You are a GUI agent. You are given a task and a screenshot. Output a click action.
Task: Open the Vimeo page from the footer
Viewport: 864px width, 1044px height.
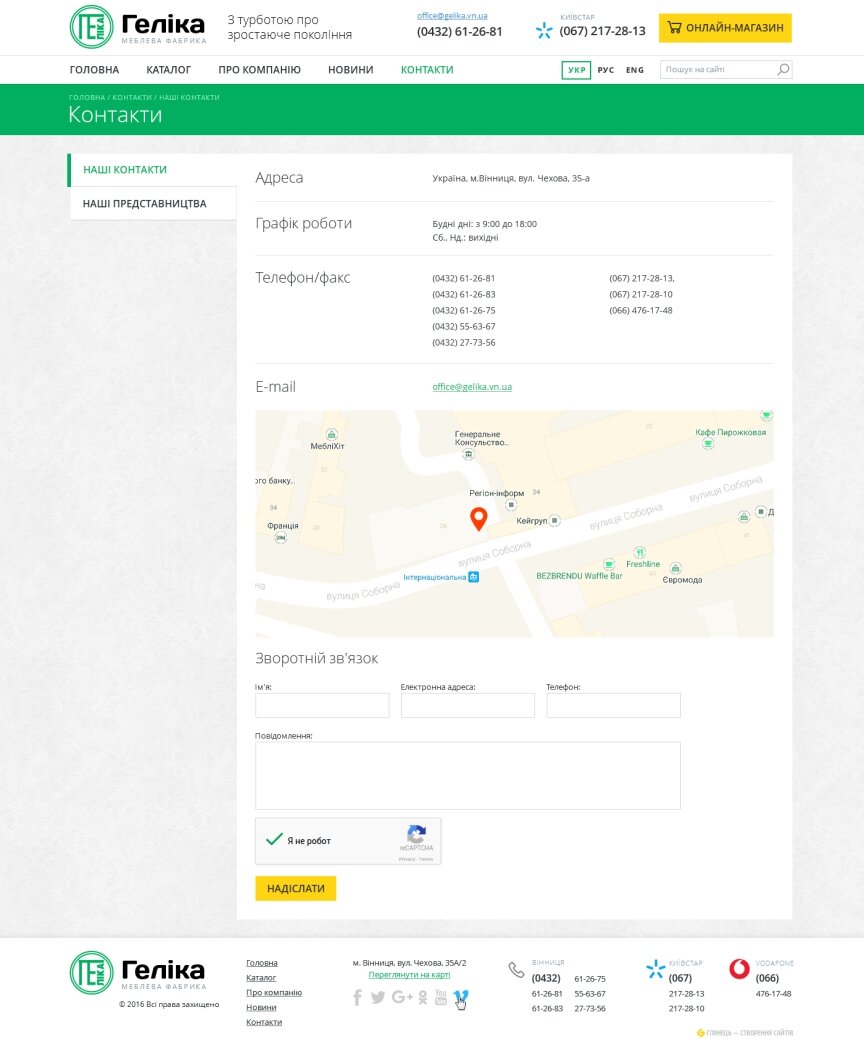pos(461,997)
